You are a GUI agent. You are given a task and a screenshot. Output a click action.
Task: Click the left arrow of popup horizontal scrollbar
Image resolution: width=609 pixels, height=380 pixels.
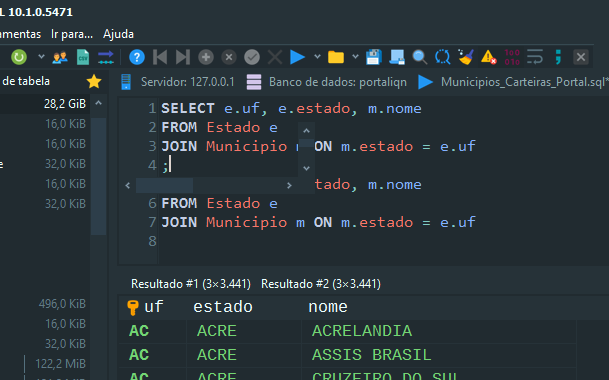coord(128,186)
